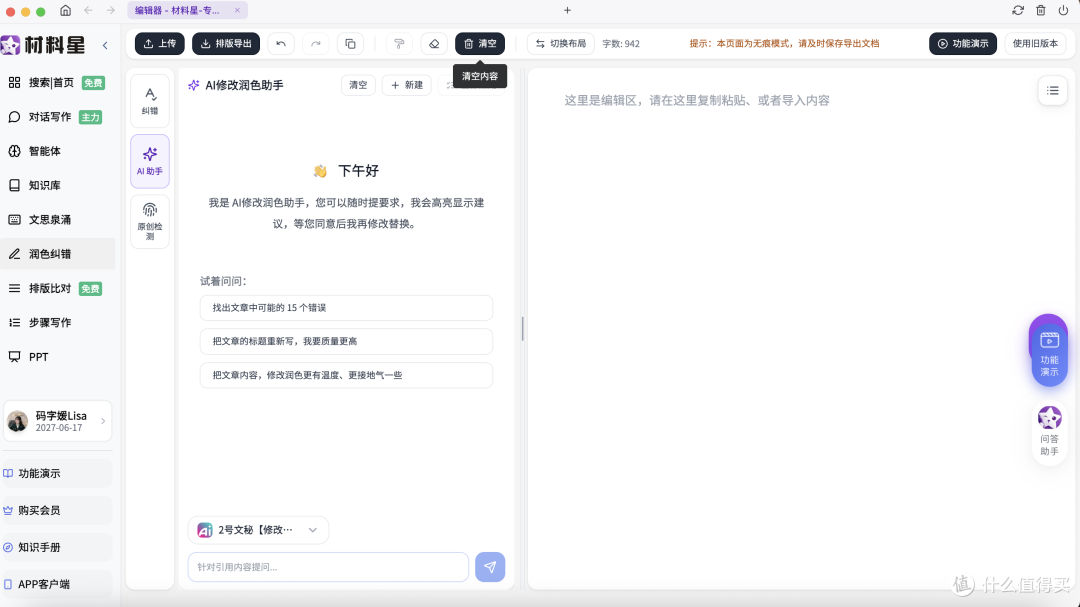
Task: Expand 码字媛Lisa account chevron
Action: pos(103,421)
